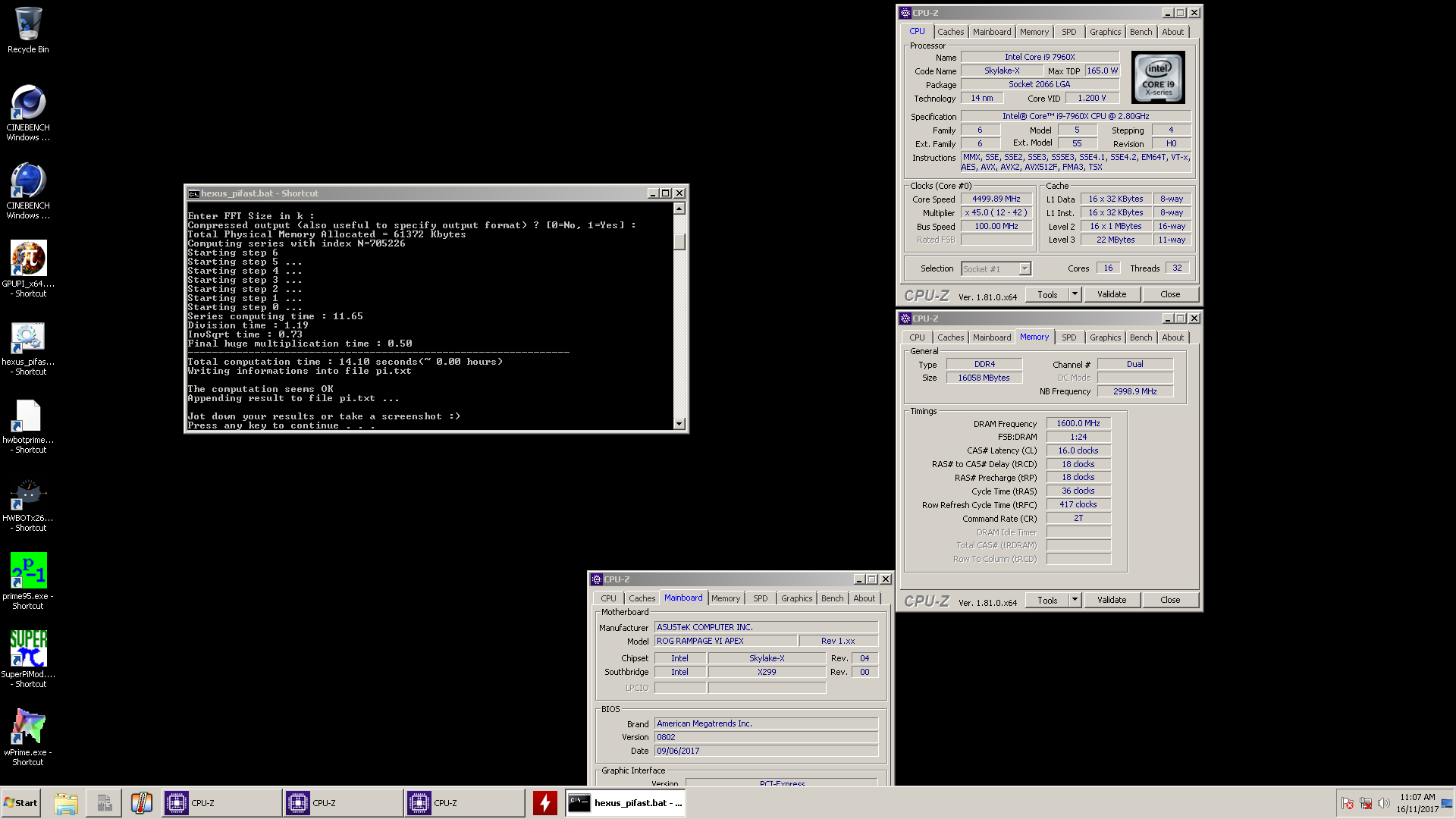Open the SPD tab in top CPU-Z window
This screenshot has height=819, width=1456.
(x=1068, y=32)
